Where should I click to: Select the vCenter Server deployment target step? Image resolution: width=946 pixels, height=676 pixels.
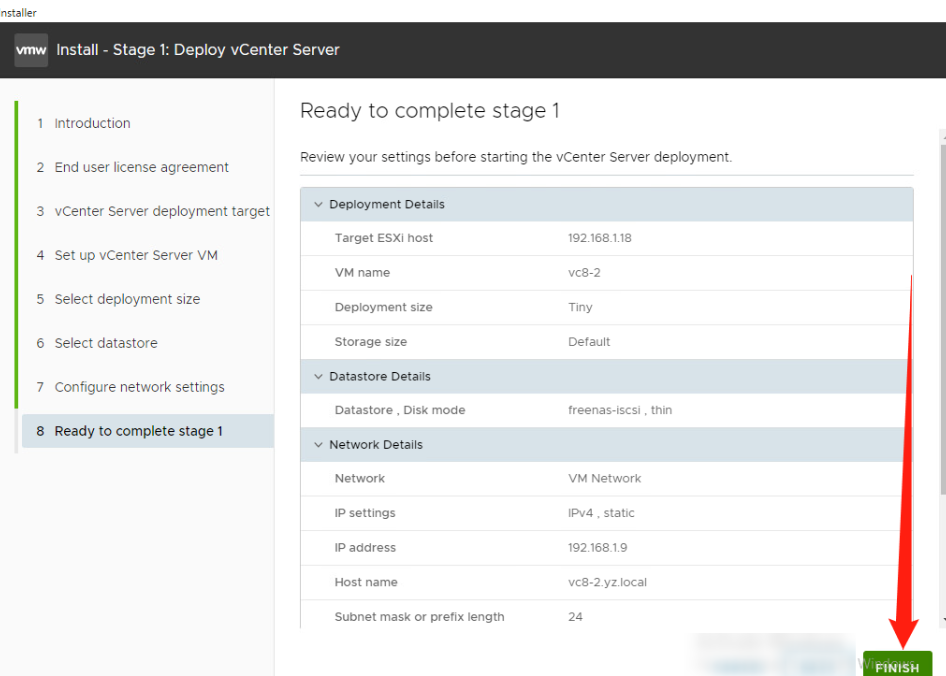tap(162, 211)
